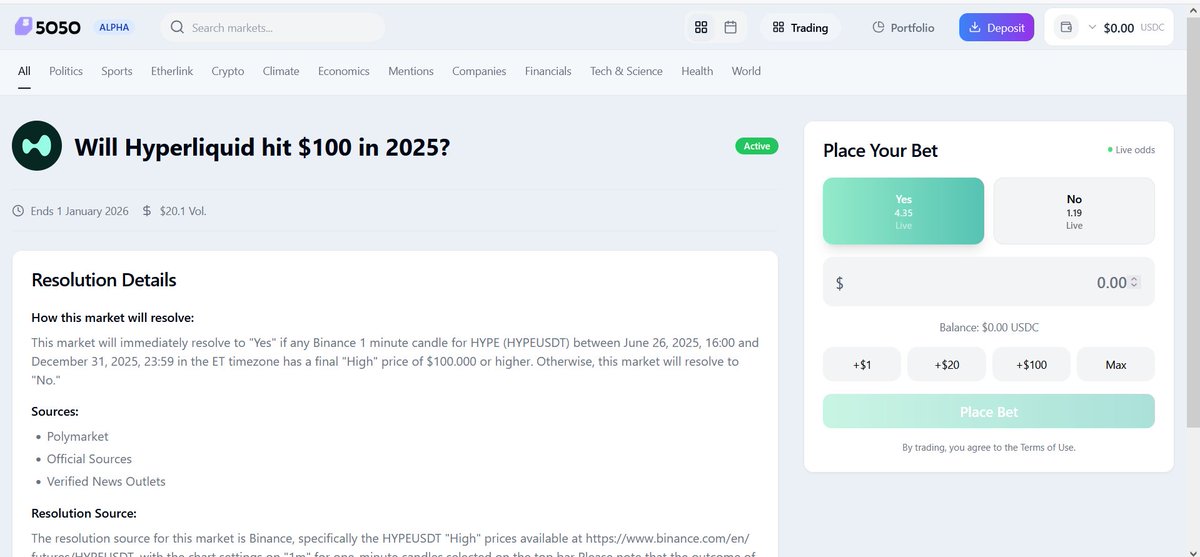Click "Balance: $0.00 USDC" text
Viewport: 1200px width, 557px height.
(x=989, y=327)
